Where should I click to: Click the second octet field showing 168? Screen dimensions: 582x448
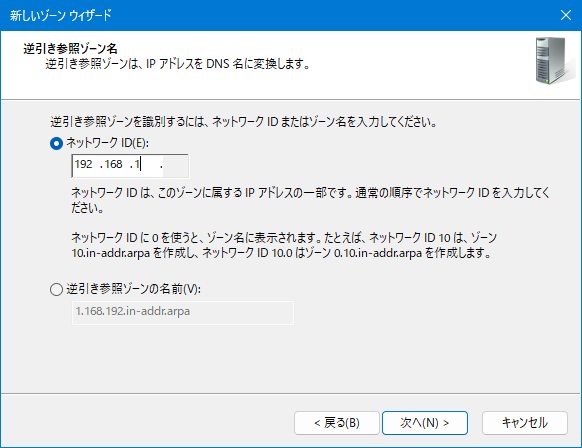114,164
